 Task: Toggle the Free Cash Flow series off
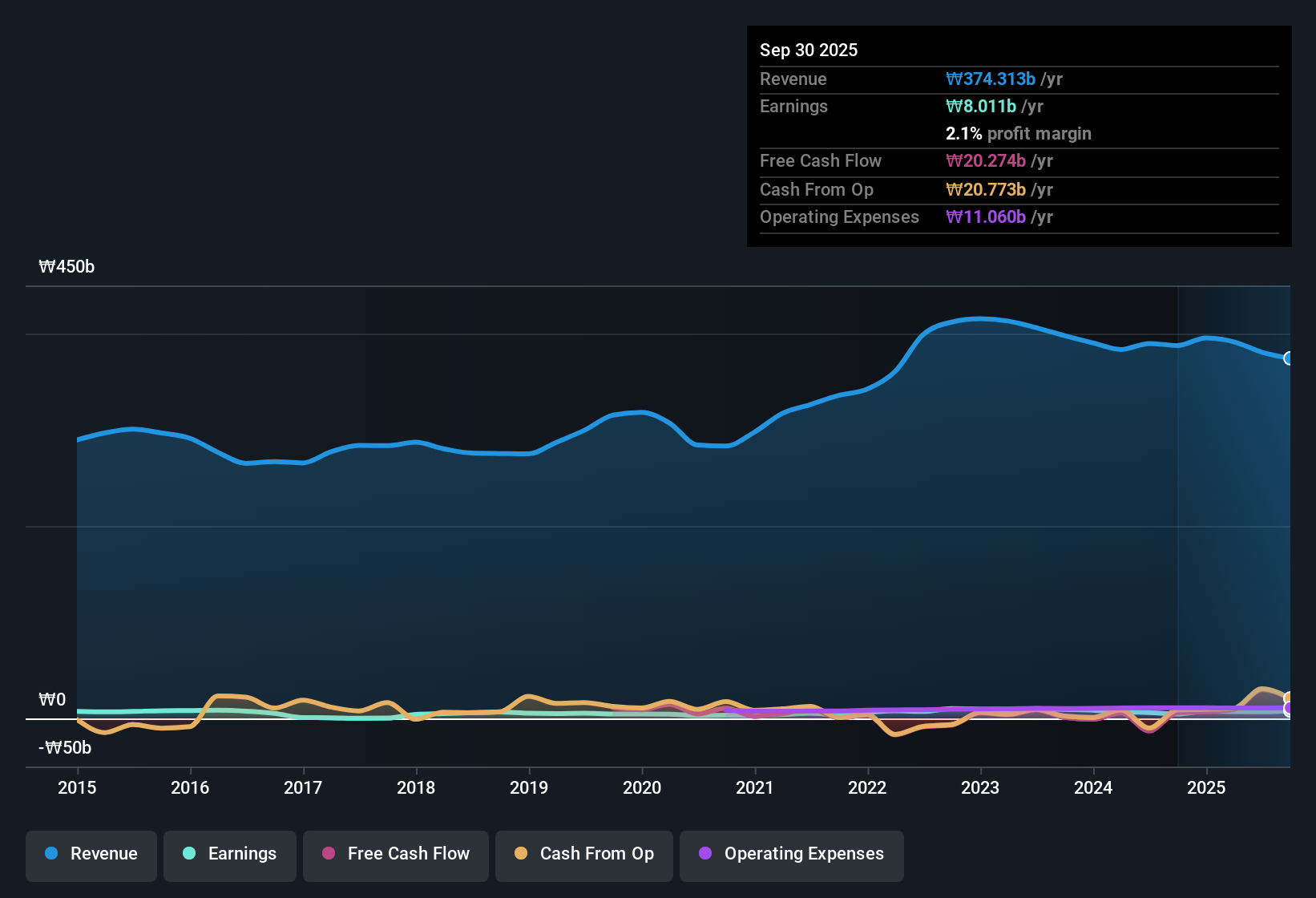(395, 856)
